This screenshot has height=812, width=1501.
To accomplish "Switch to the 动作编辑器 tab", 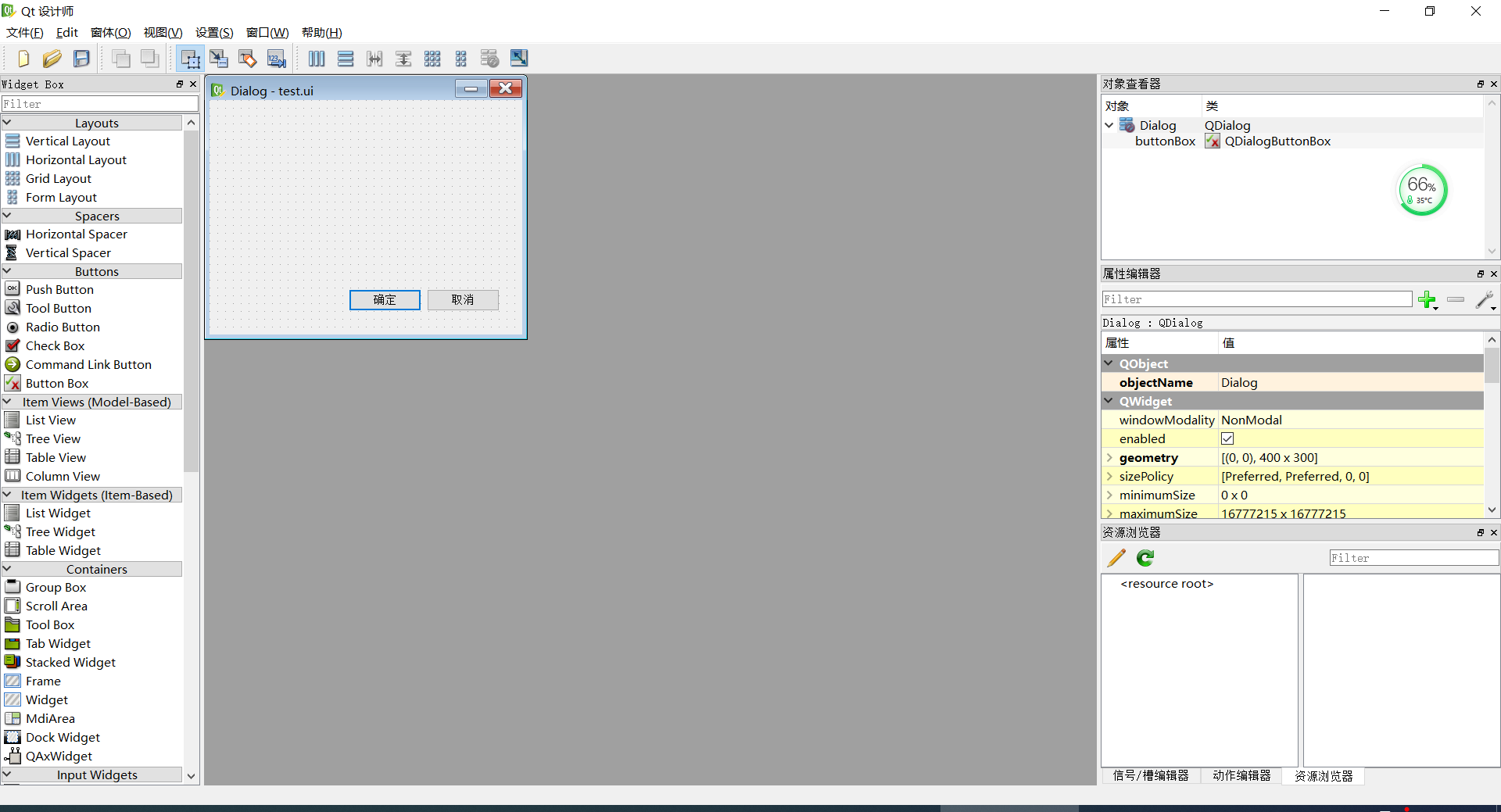I will (x=1241, y=776).
